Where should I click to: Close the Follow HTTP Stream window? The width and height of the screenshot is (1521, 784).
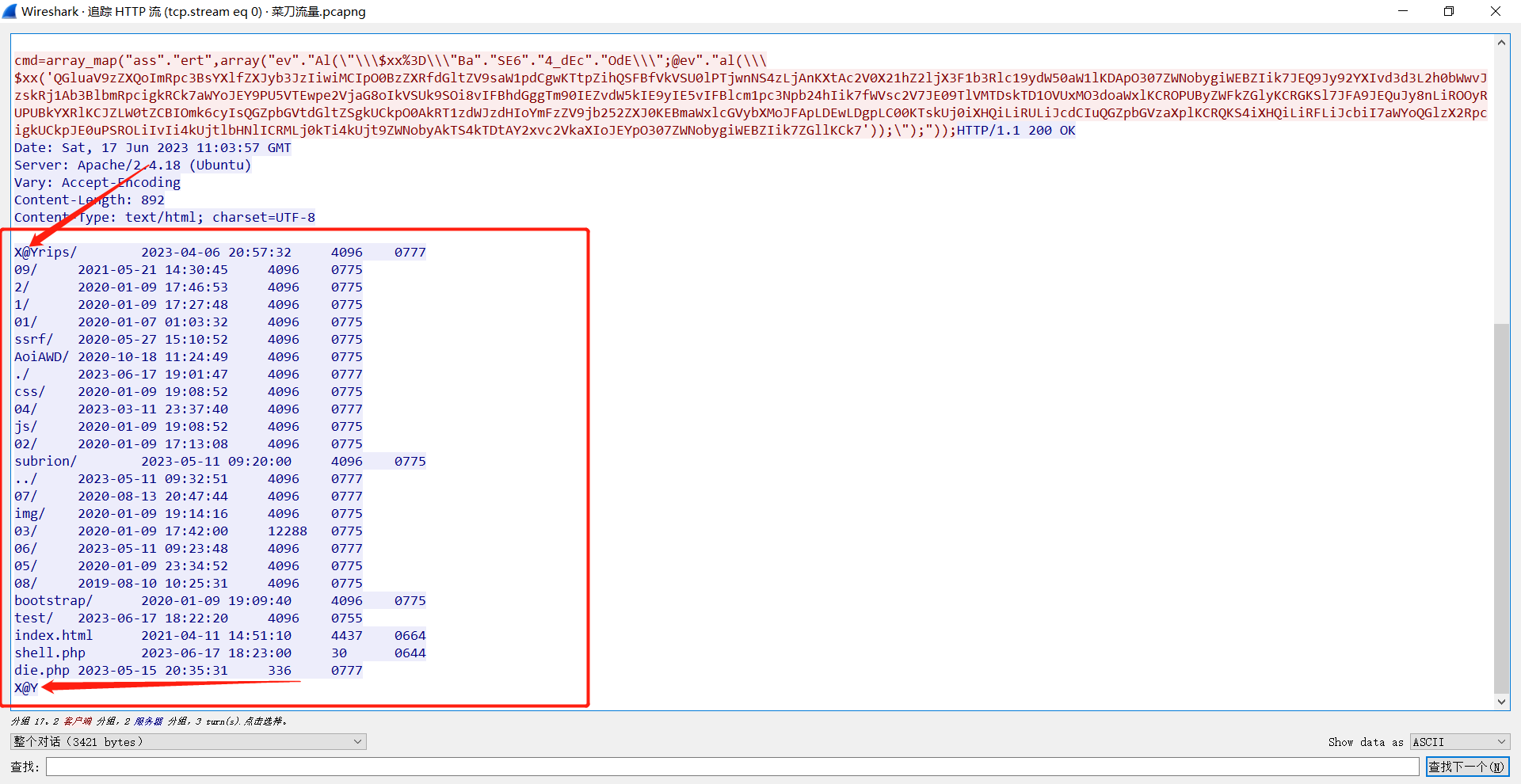[1496, 11]
